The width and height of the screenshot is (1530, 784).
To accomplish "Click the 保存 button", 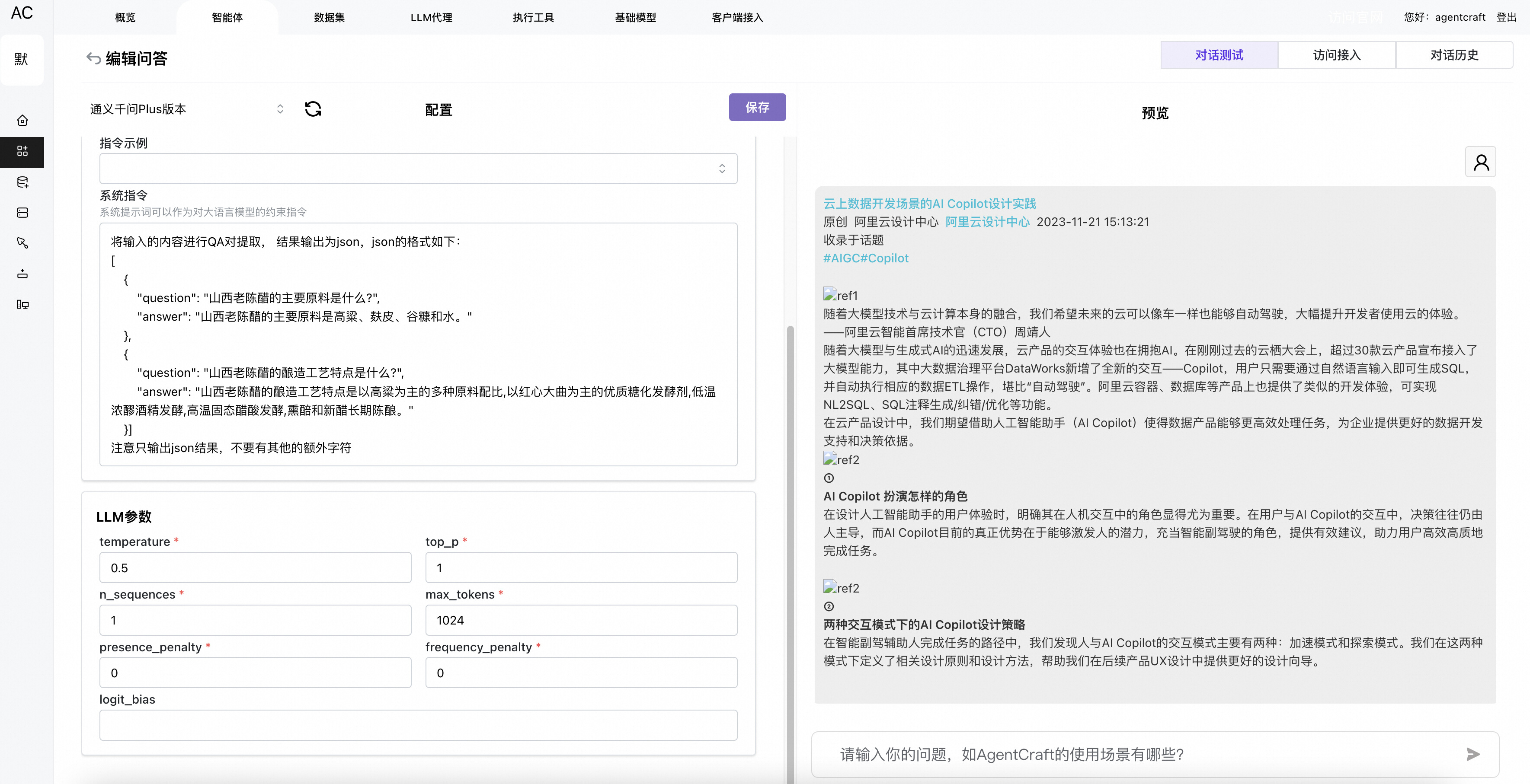I will click(757, 108).
